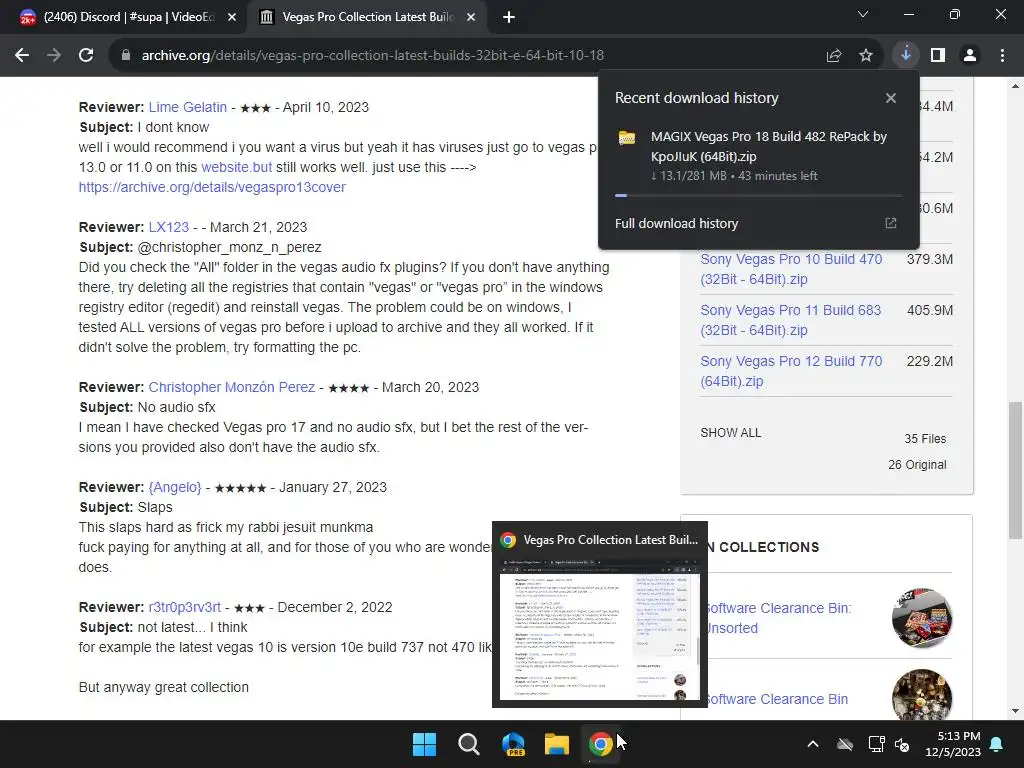1024x768 pixels.
Task: Click the page vertical scrollbar thumb
Action: tap(1015, 471)
